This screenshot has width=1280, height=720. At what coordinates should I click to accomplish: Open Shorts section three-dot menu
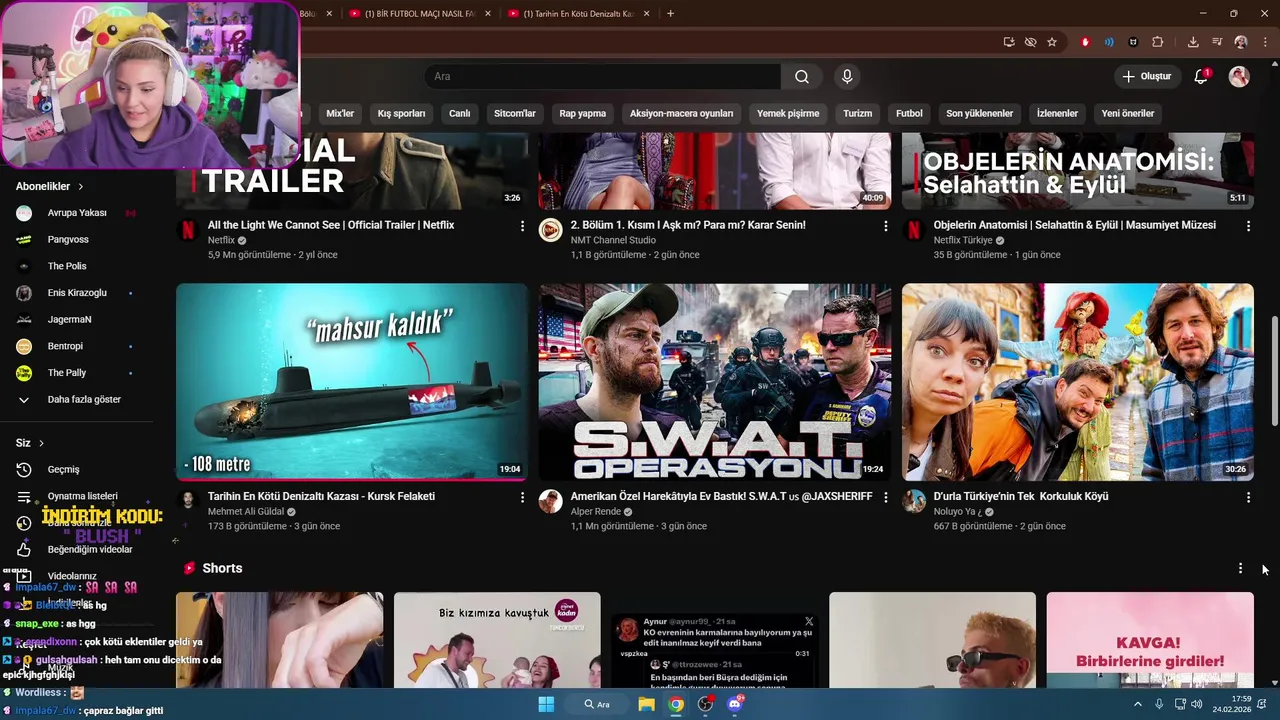pos(1240,568)
